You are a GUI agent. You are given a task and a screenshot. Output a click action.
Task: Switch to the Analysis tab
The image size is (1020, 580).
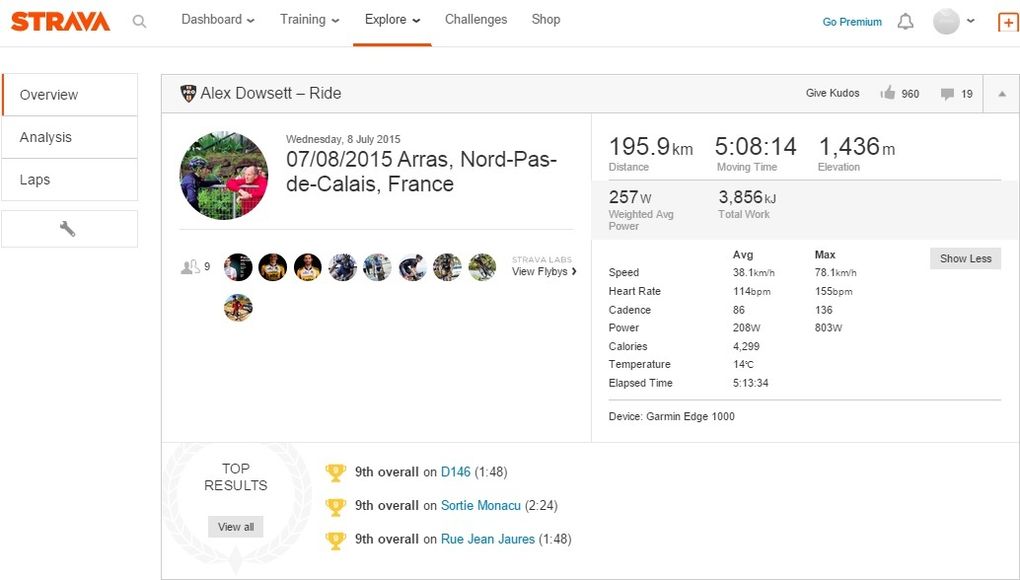46,137
